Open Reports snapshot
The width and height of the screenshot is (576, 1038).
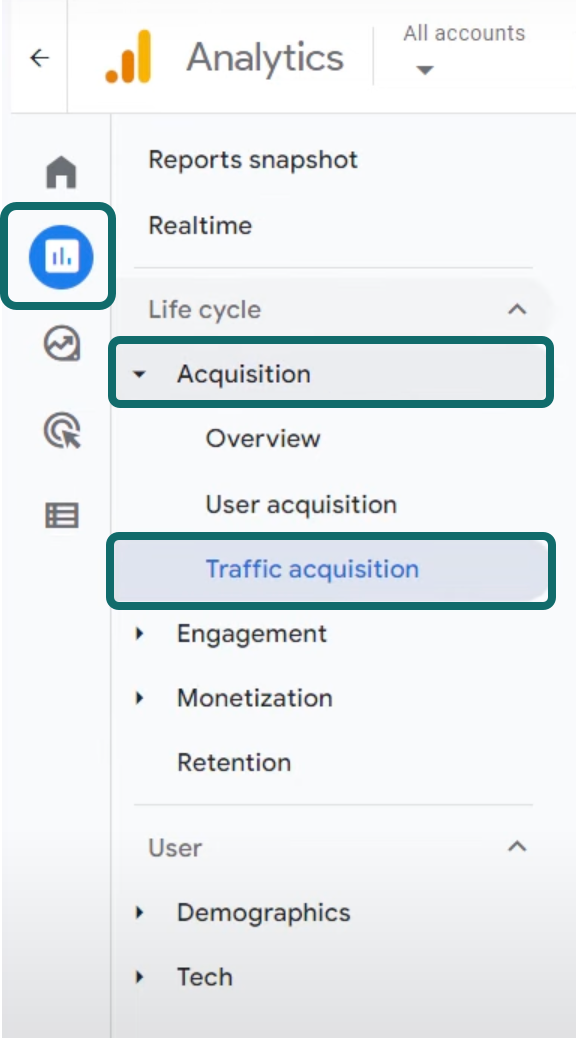tap(253, 160)
